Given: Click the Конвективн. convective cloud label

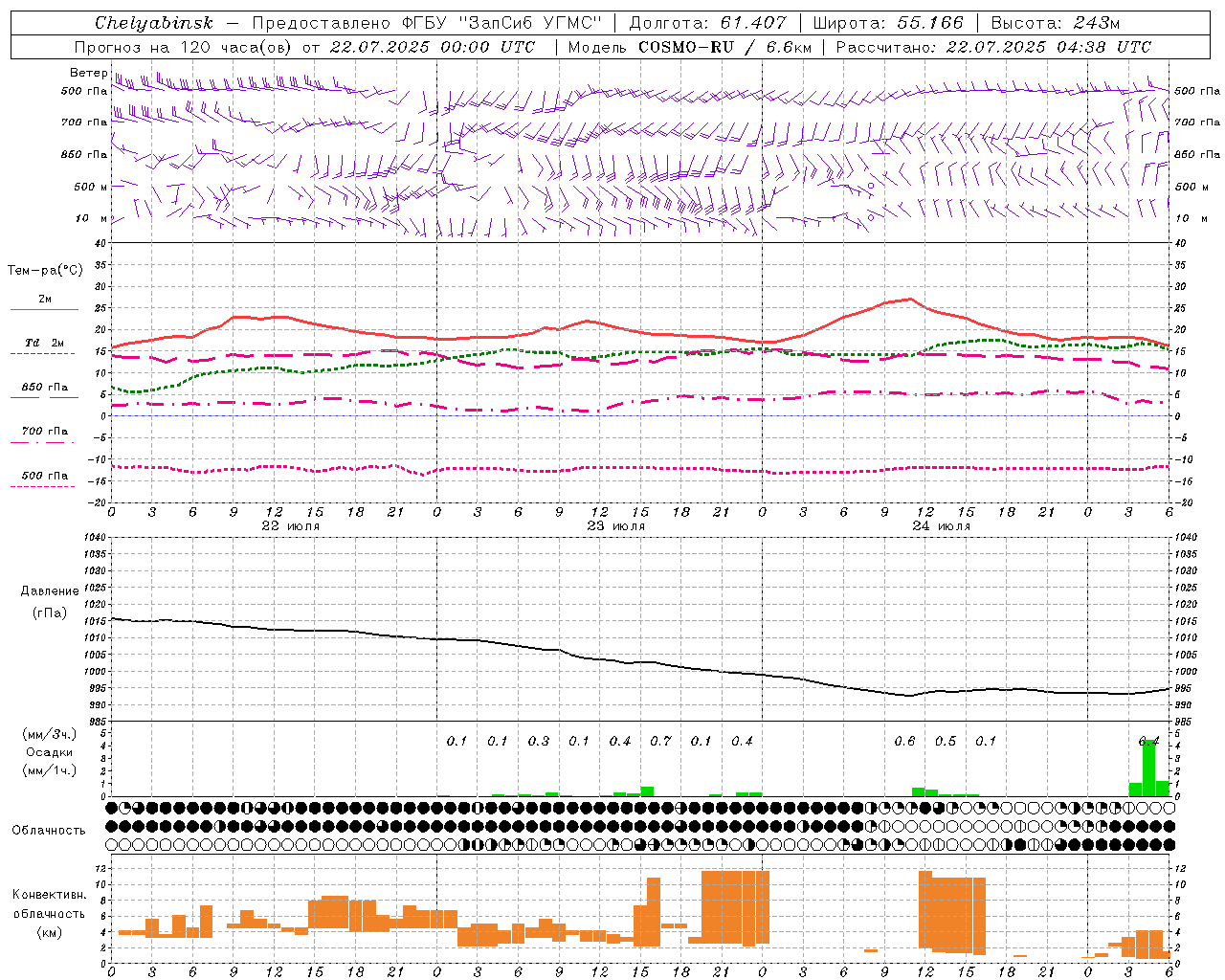Looking at the screenshot, I should pos(49,895).
